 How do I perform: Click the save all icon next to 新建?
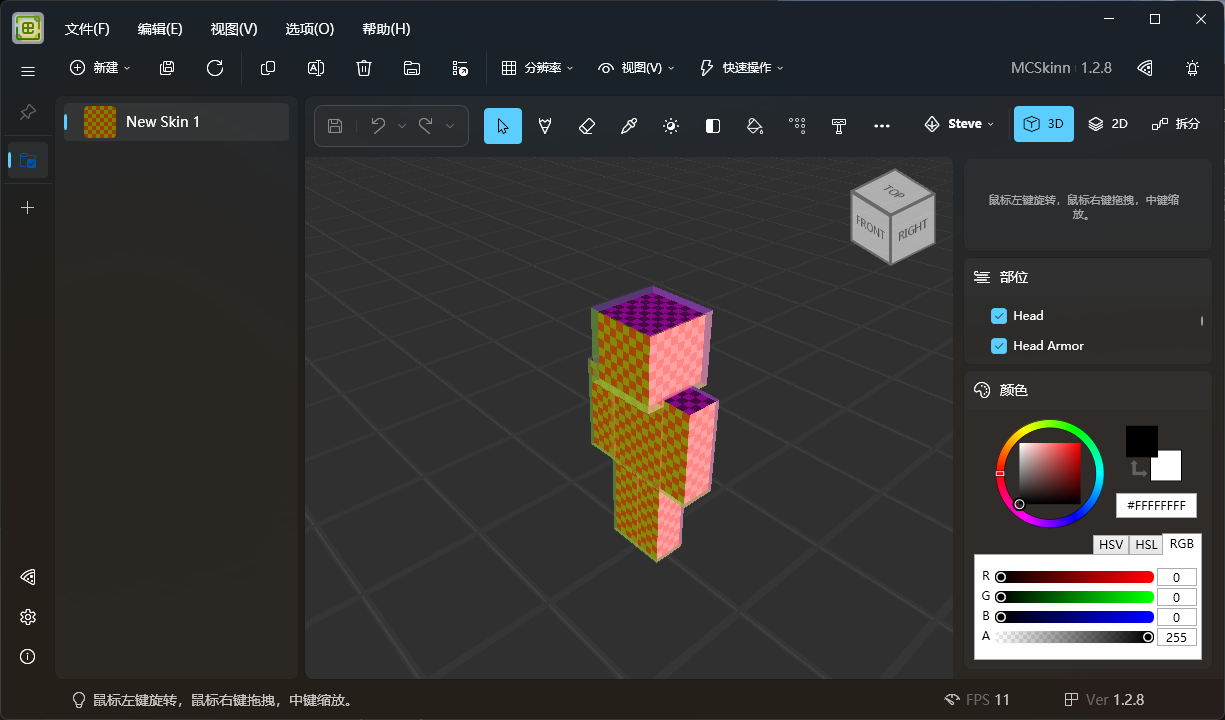tap(167, 68)
